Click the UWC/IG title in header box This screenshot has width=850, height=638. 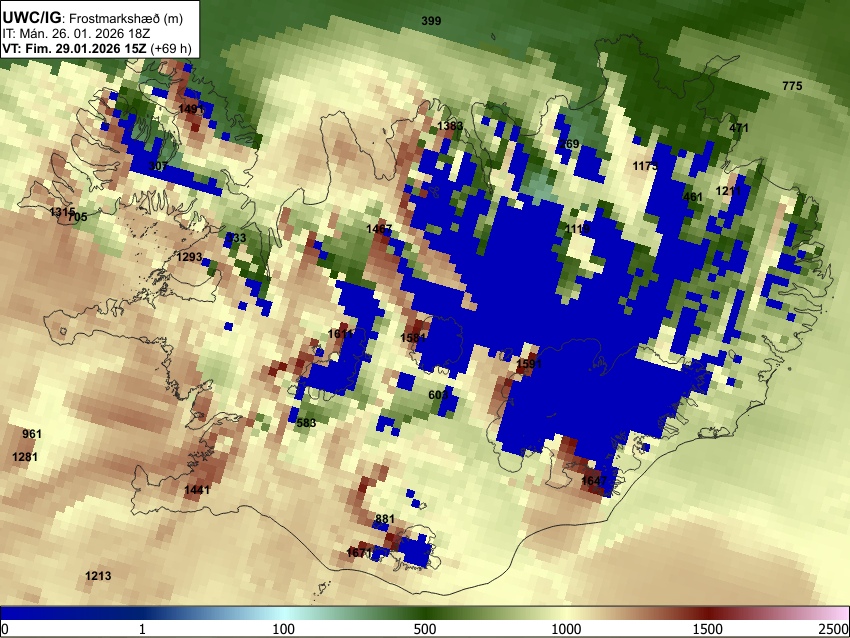tap(31, 17)
